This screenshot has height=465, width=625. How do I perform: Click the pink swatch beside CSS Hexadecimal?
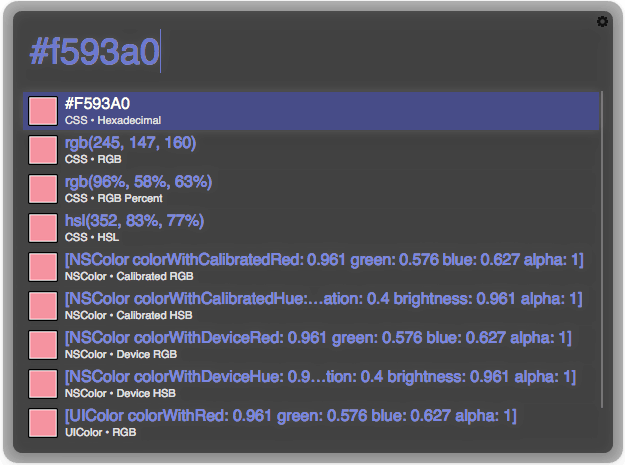(x=43, y=111)
